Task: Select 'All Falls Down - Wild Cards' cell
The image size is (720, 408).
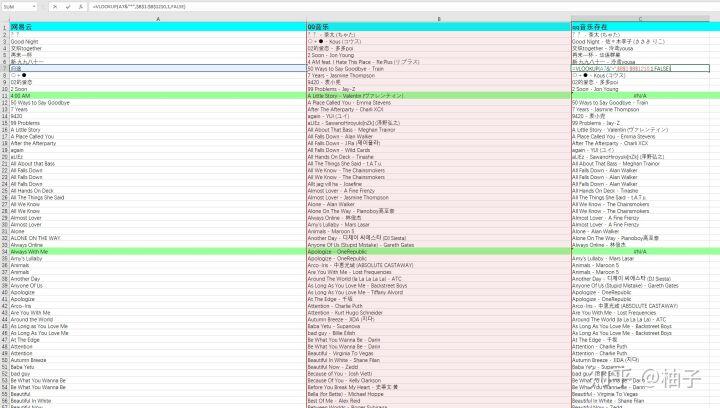Action: 439,150
